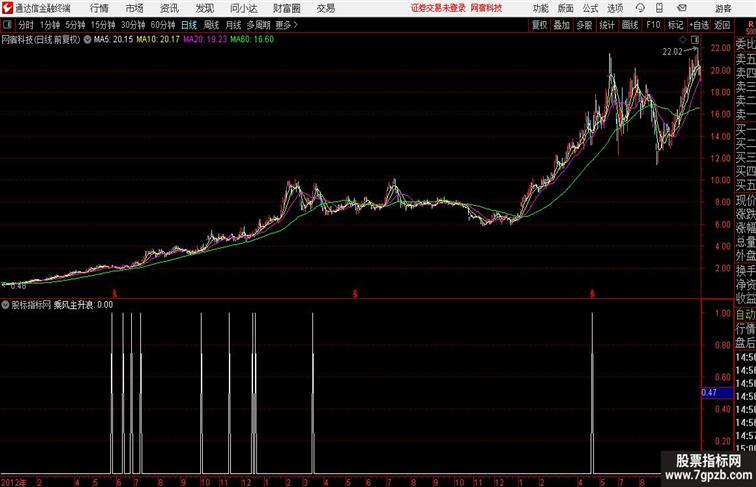Click the 多股 multi-stock toolbar button

[584, 25]
